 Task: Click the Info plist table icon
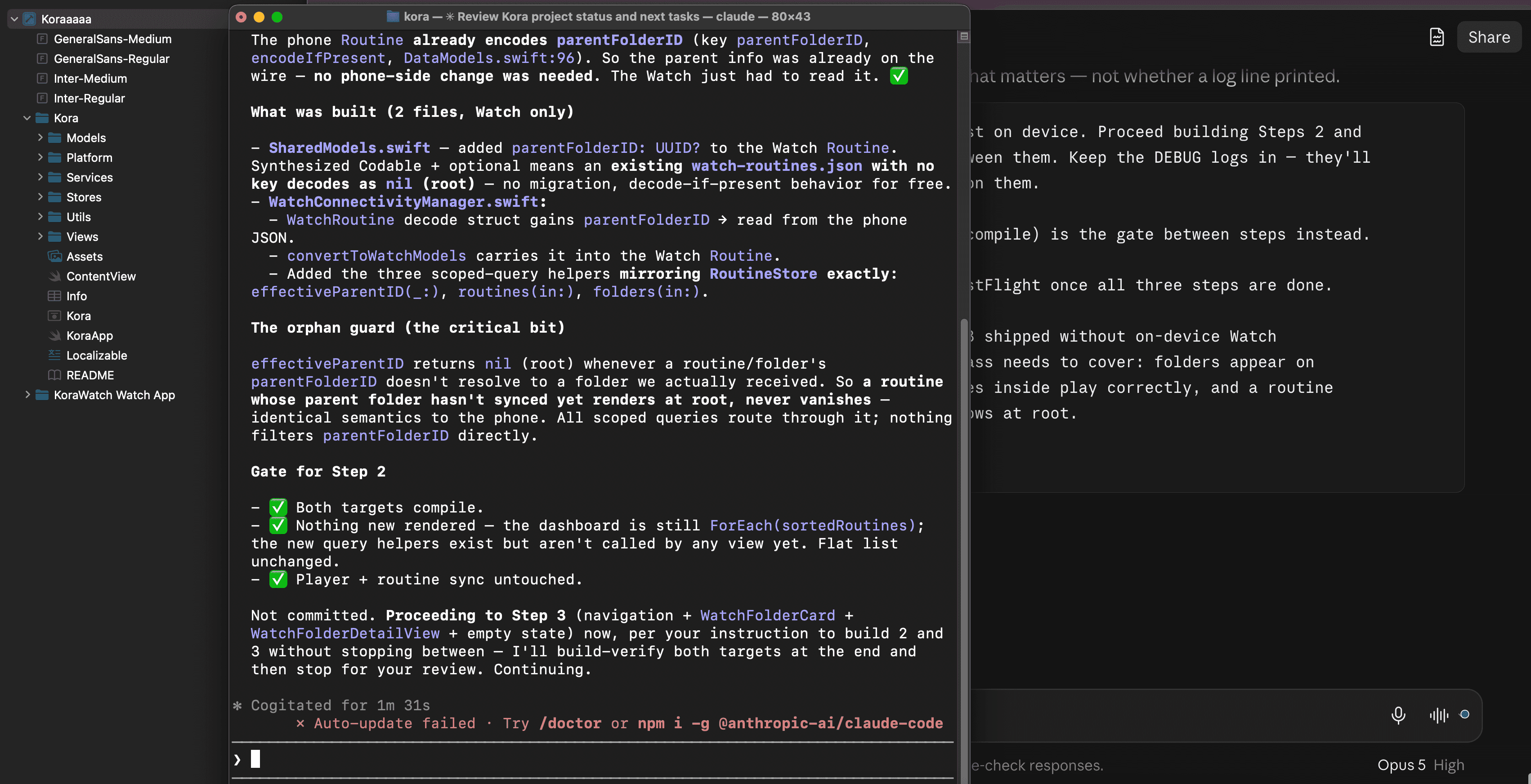tap(55, 296)
